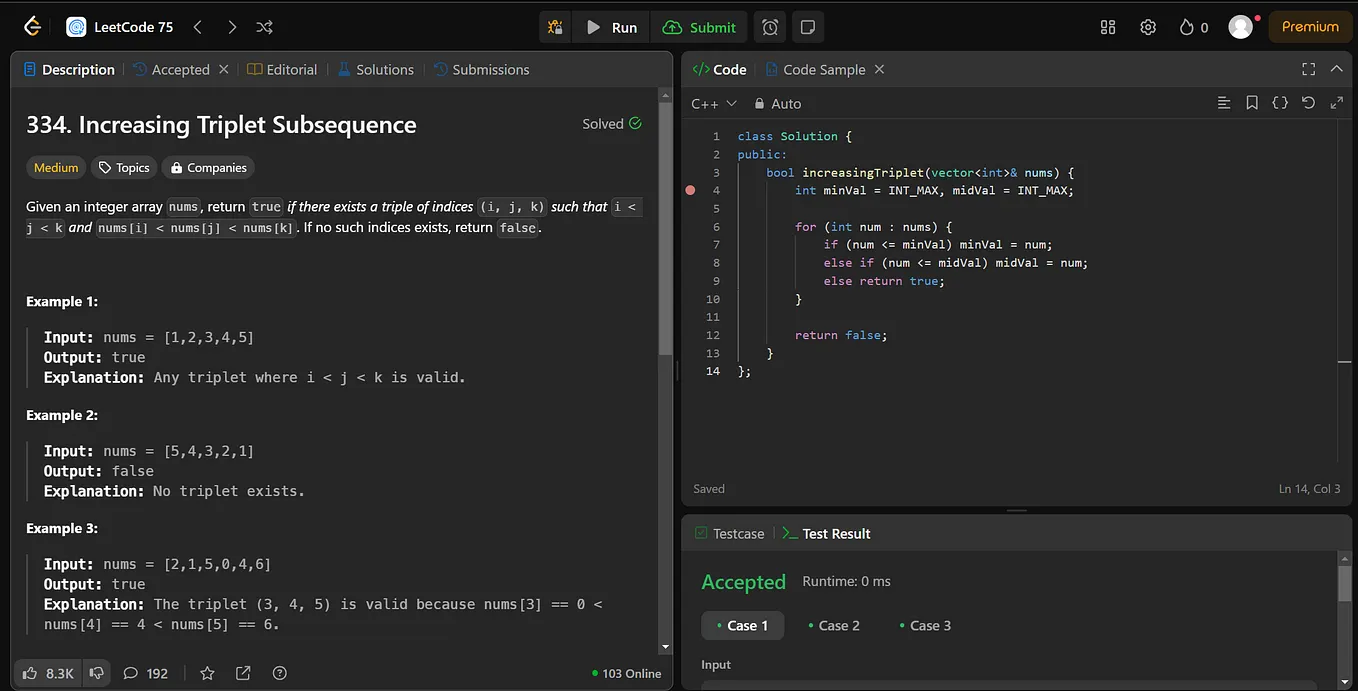
Task: Open the C++ language dropdown
Action: [714, 103]
